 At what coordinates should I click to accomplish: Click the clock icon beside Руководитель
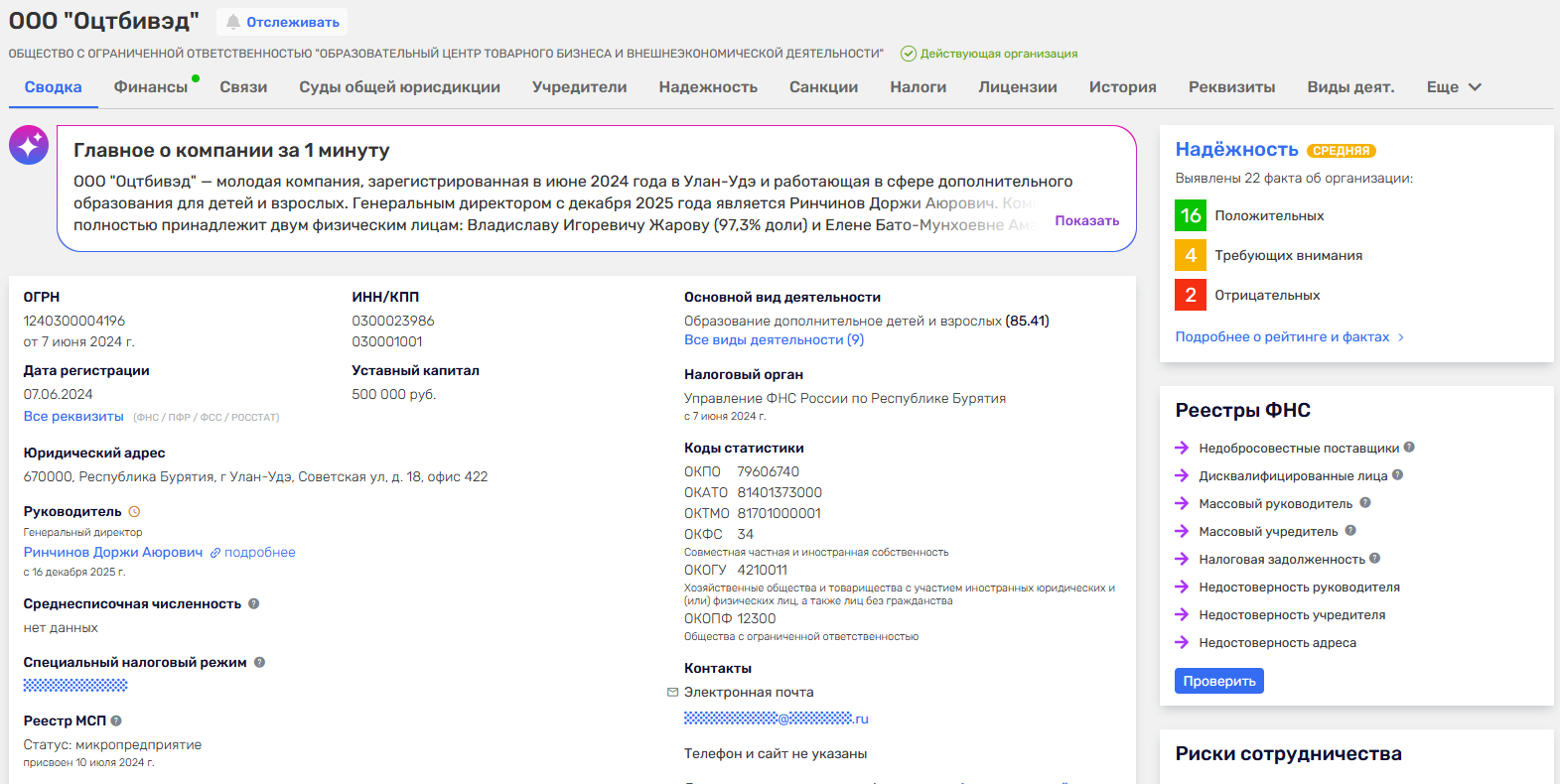pyautogui.click(x=134, y=512)
